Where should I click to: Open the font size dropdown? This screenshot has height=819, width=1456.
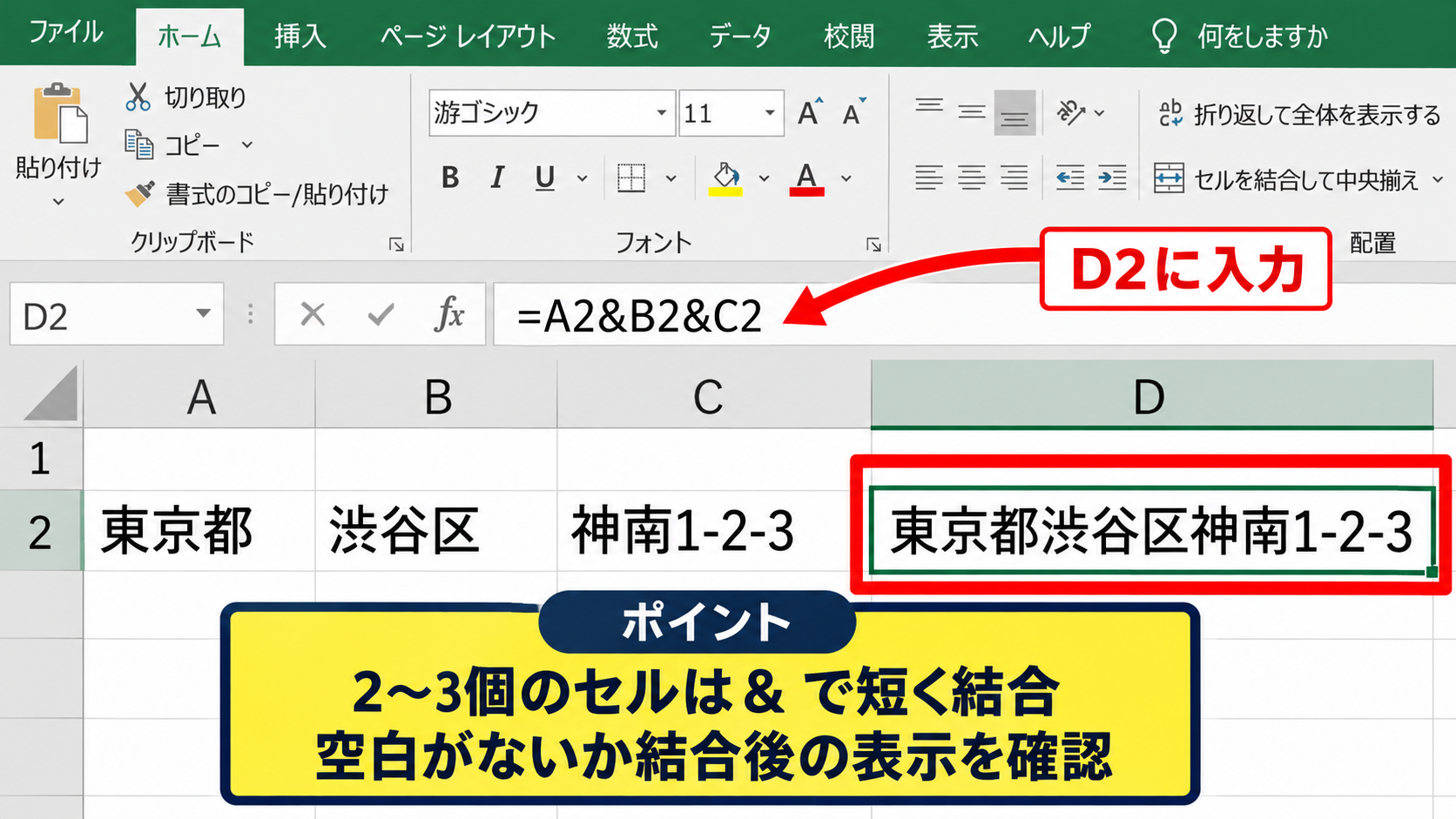pos(770,112)
